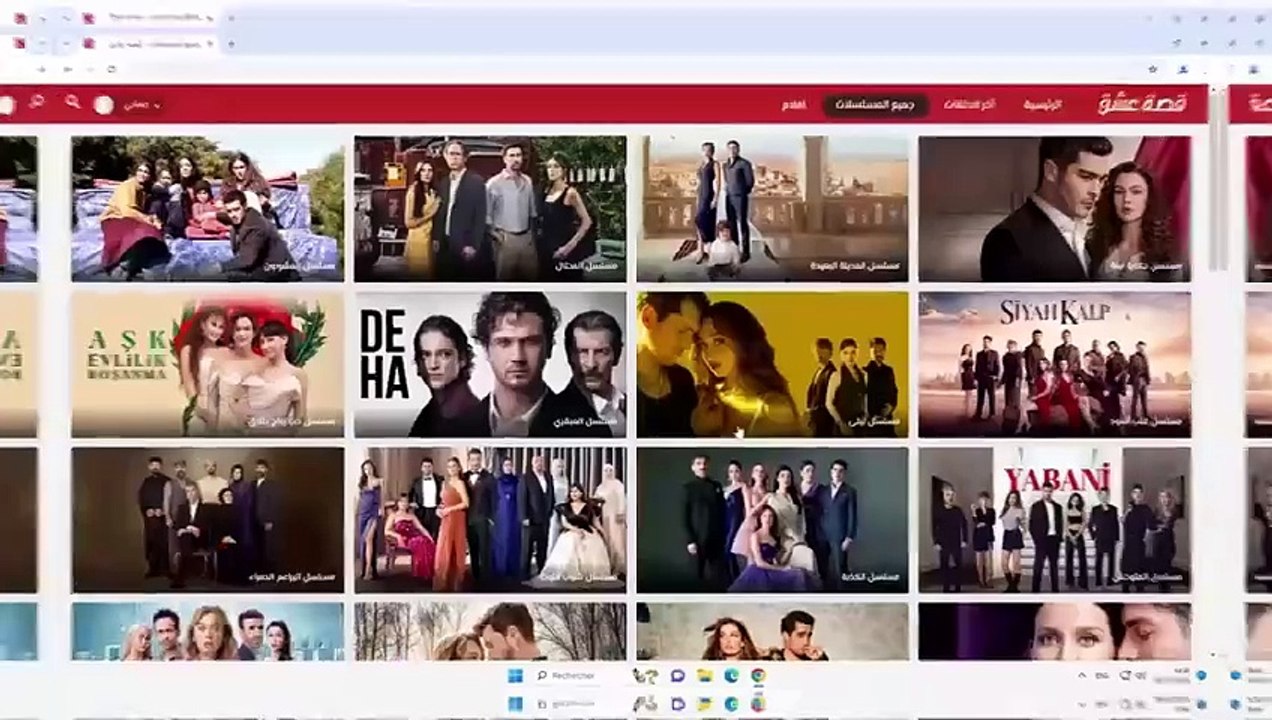This screenshot has height=720, width=1272.
Task: Open the browser profile icon
Action: pyautogui.click(x=1183, y=69)
